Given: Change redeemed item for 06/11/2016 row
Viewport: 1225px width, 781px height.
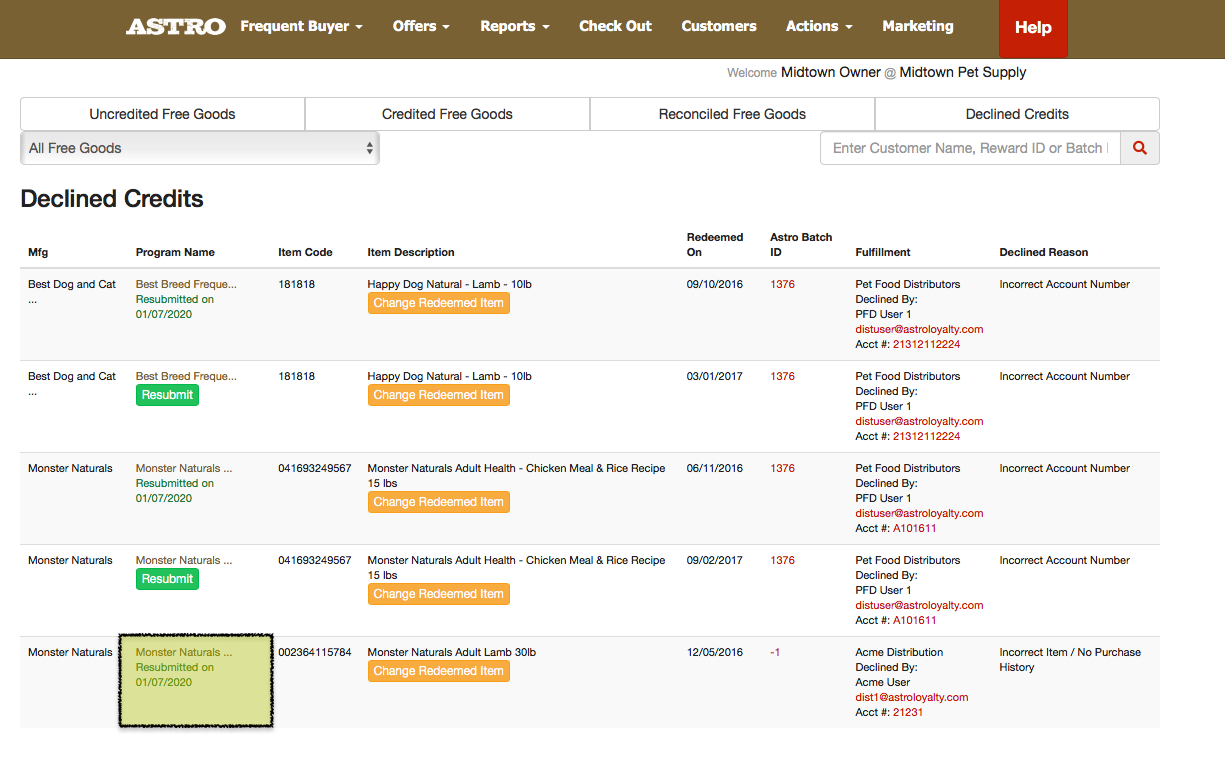Looking at the screenshot, I should click(x=438, y=502).
